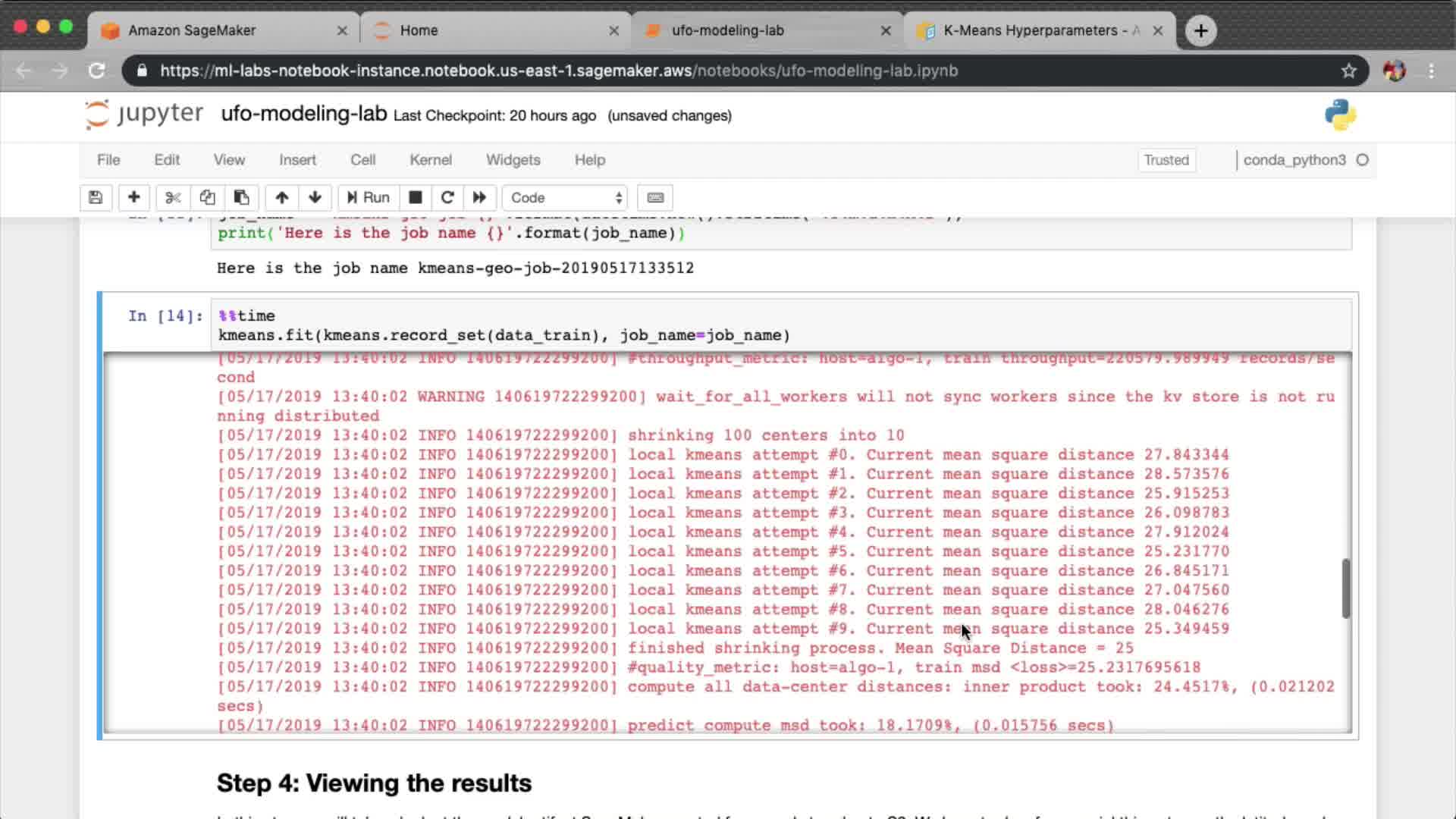Restart kernel and run all cells

[x=479, y=198]
